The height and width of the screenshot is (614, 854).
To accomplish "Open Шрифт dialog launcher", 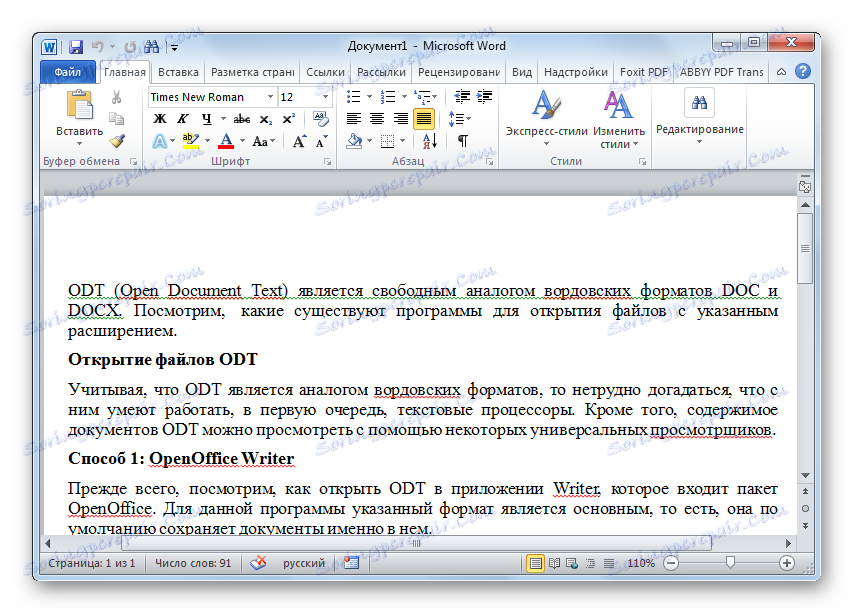I will [327, 162].
